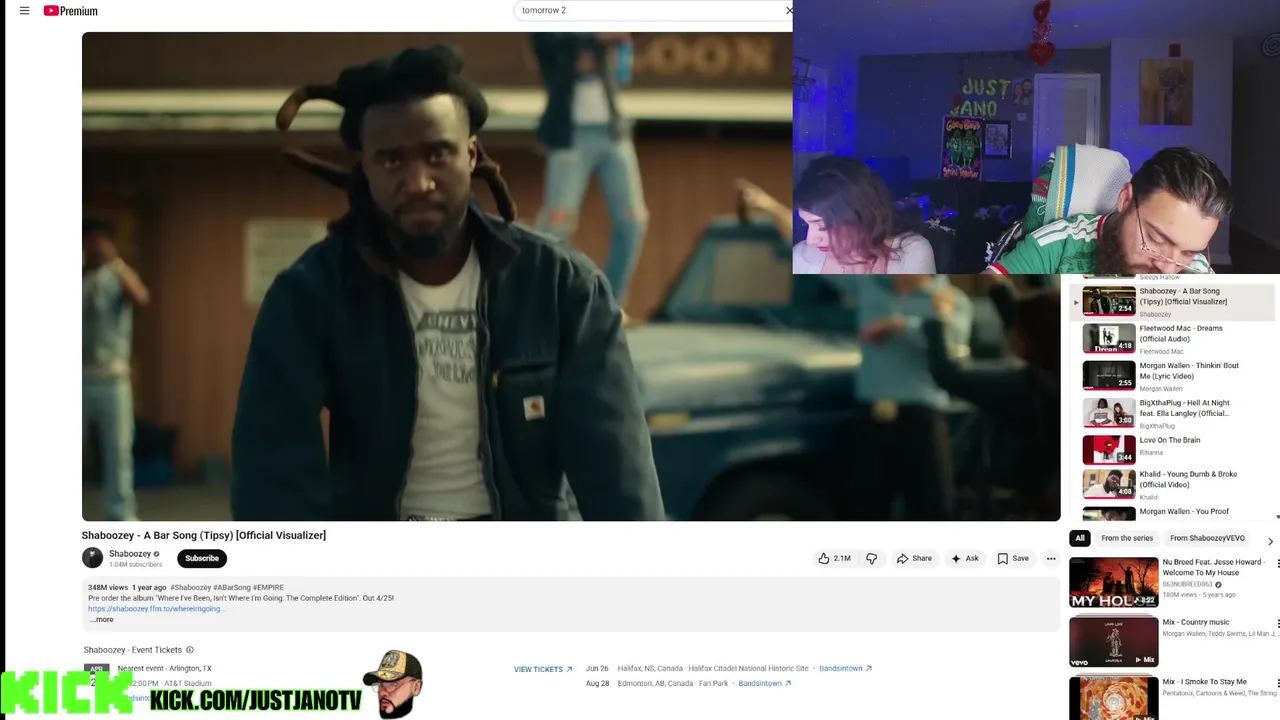1280x720 pixels.
Task: Select the 'From ShaboozeyVEVO' filter chip
Action: [1207, 538]
